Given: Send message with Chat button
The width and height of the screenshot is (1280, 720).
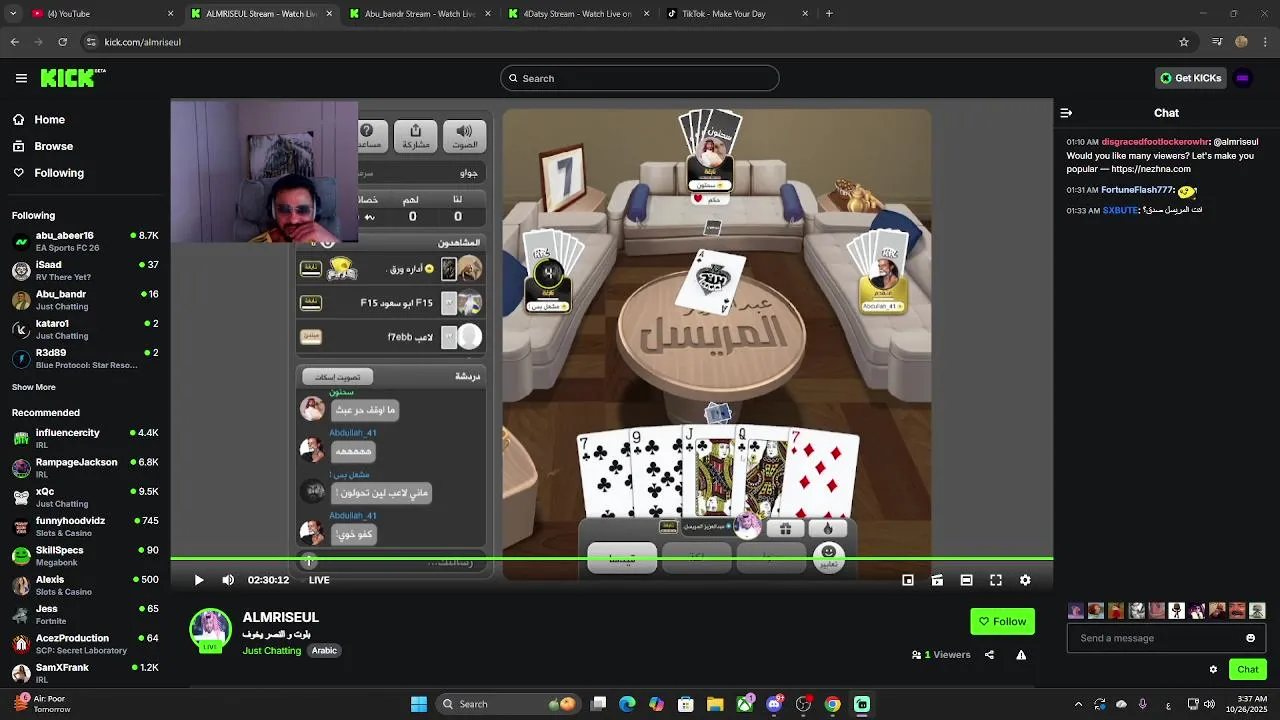Looking at the screenshot, I should coord(1248,669).
